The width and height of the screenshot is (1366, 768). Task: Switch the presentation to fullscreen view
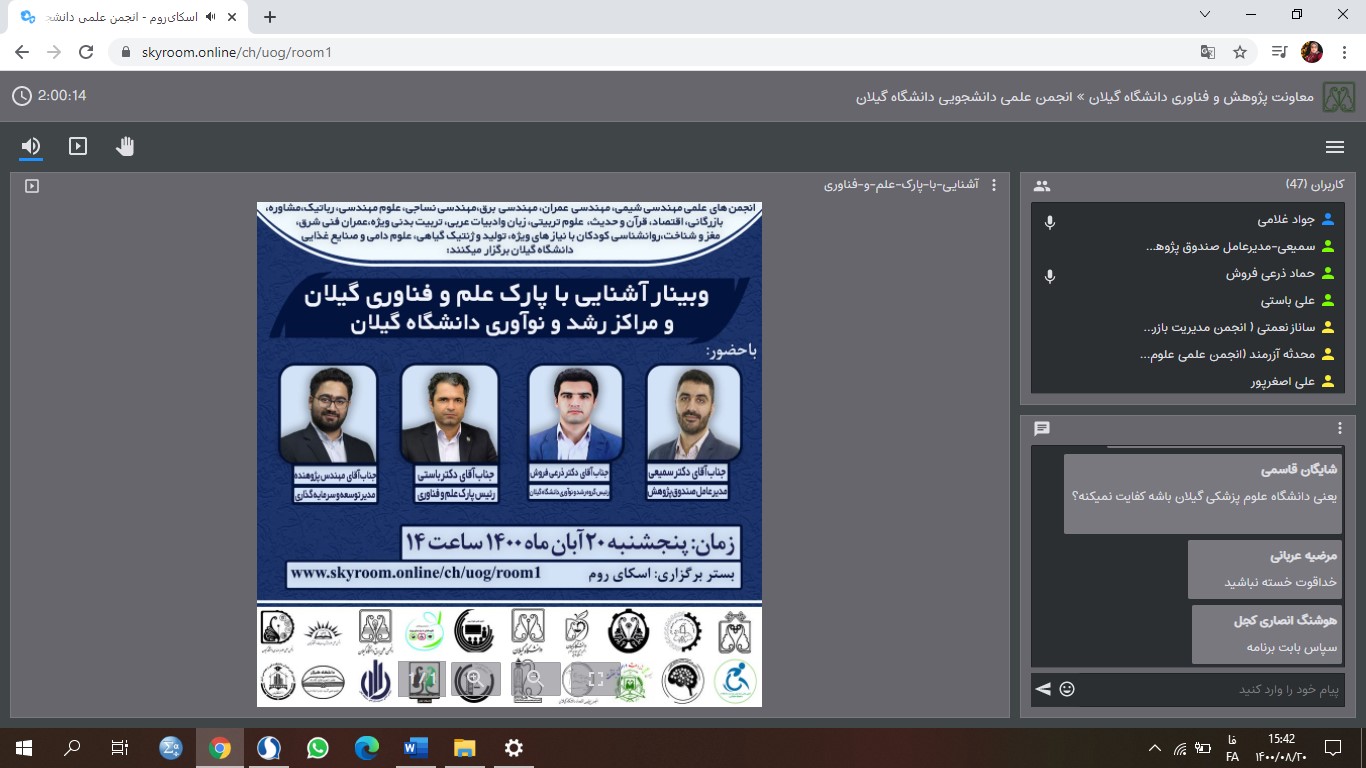[x=595, y=679]
